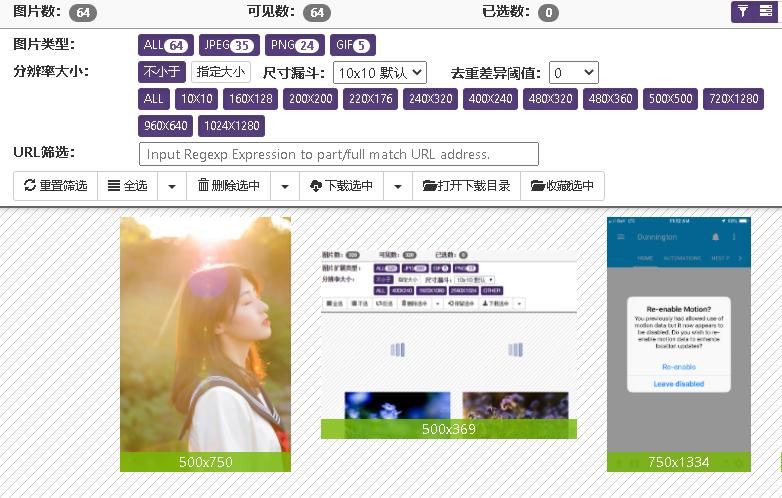Click the 收藏选中 favorite selected button
782x498 pixels.
(562, 186)
